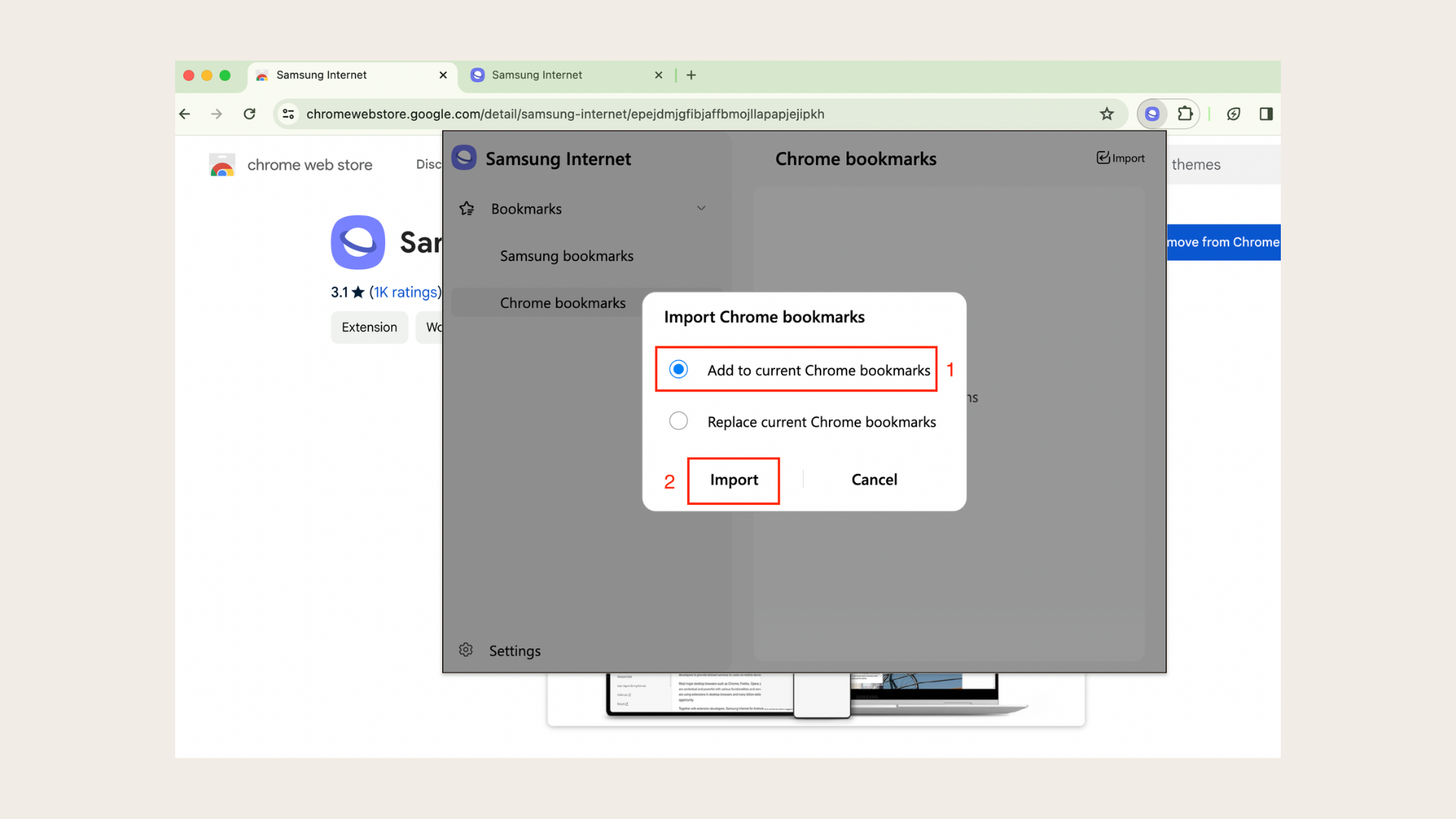Screen dimensions: 1456x819
Task: Click the Remove from Chrome button
Action: [x=1223, y=243]
